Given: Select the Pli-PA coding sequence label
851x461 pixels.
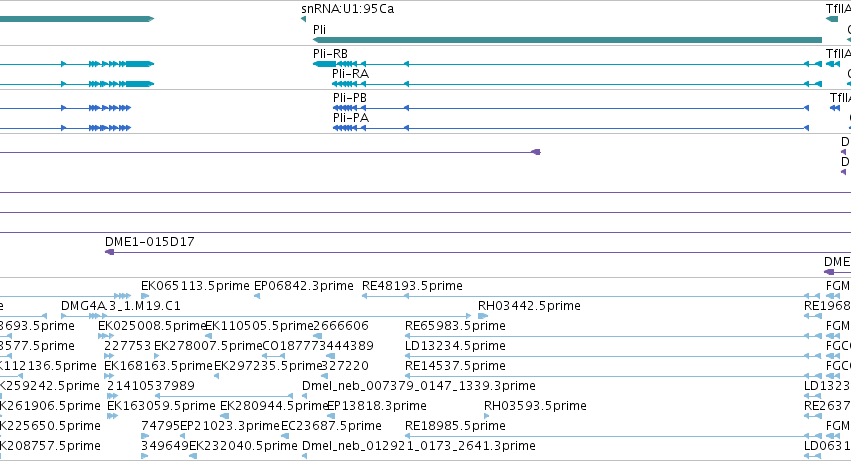Looking at the screenshot, I should pos(351,118).
